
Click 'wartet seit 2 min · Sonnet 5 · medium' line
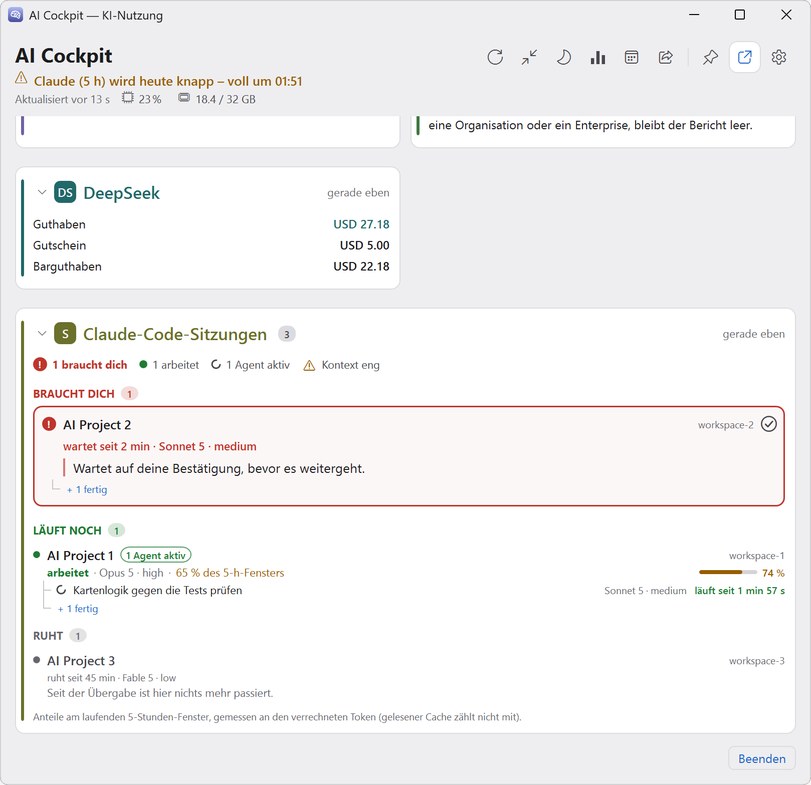click(x=159, y=446)
